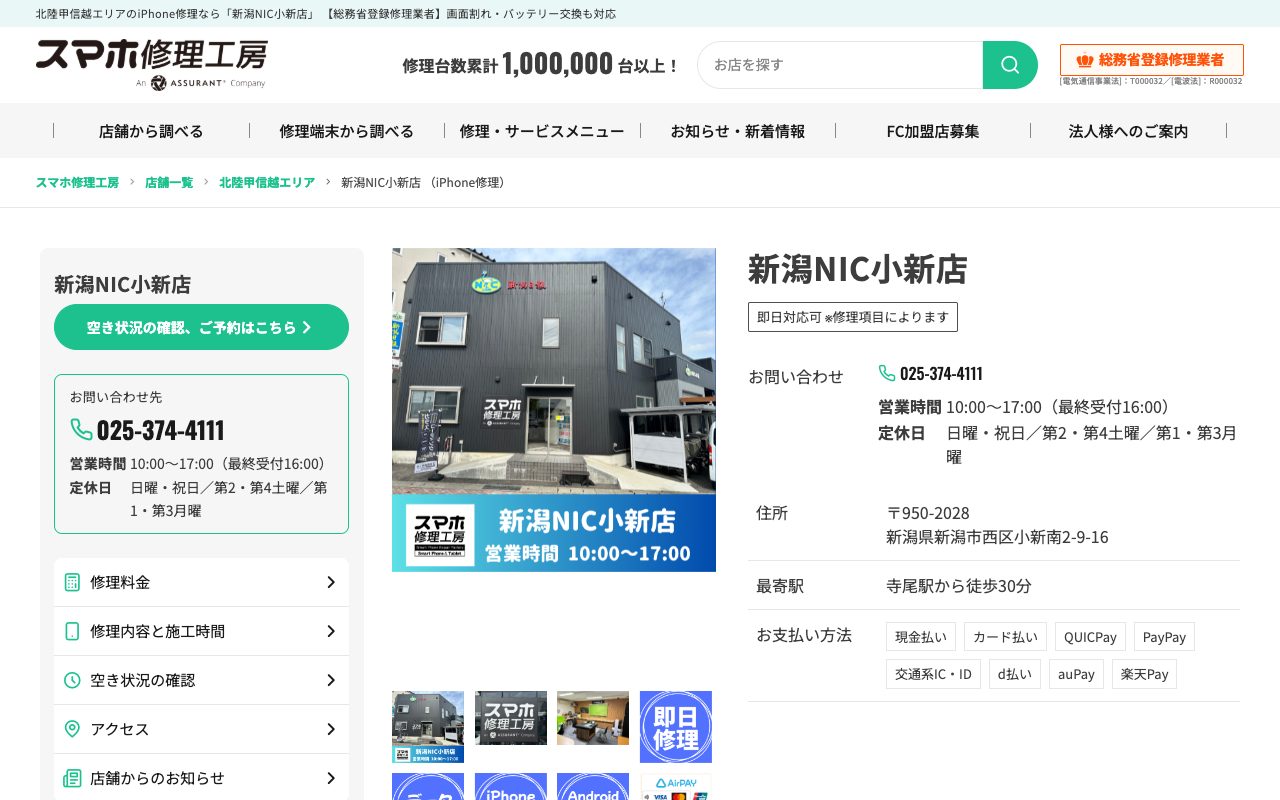
Task: Click the 楽天Pay payment tag
Action: click(x=1144, y=674)
